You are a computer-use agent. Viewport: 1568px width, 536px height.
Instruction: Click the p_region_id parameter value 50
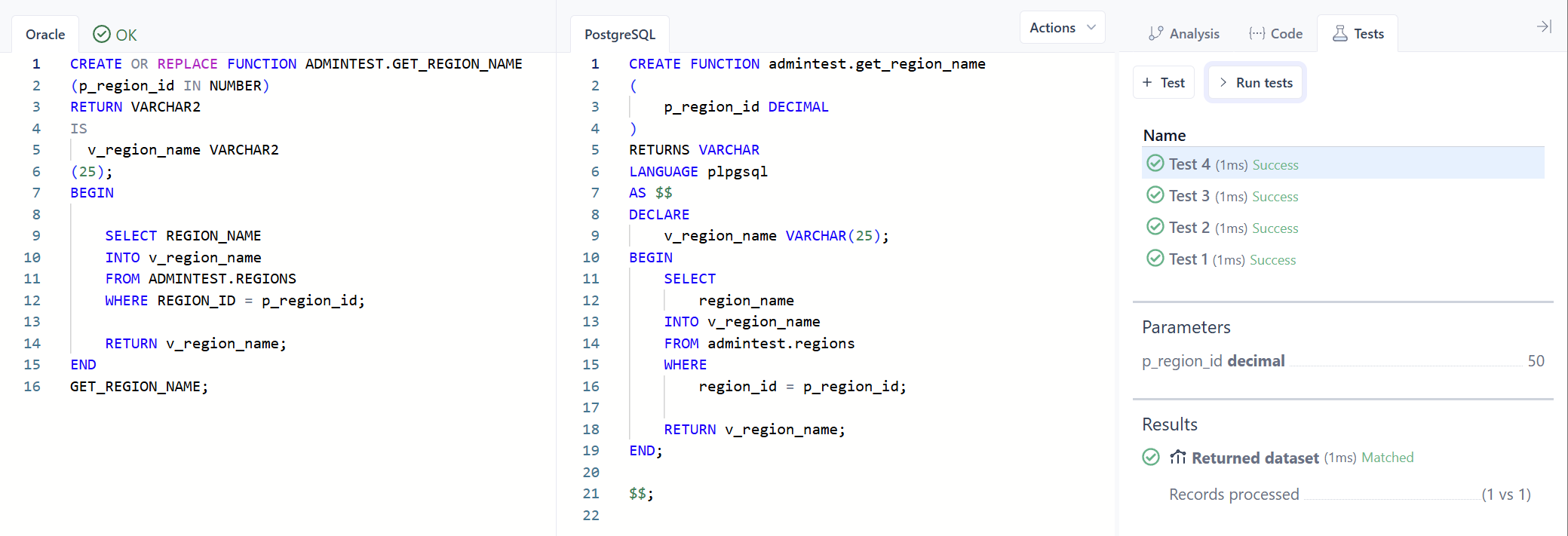(1536, 361)
